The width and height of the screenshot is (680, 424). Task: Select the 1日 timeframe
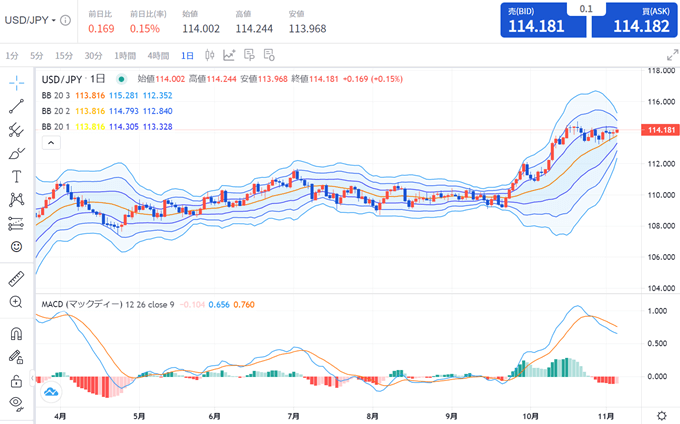(187, 55)
